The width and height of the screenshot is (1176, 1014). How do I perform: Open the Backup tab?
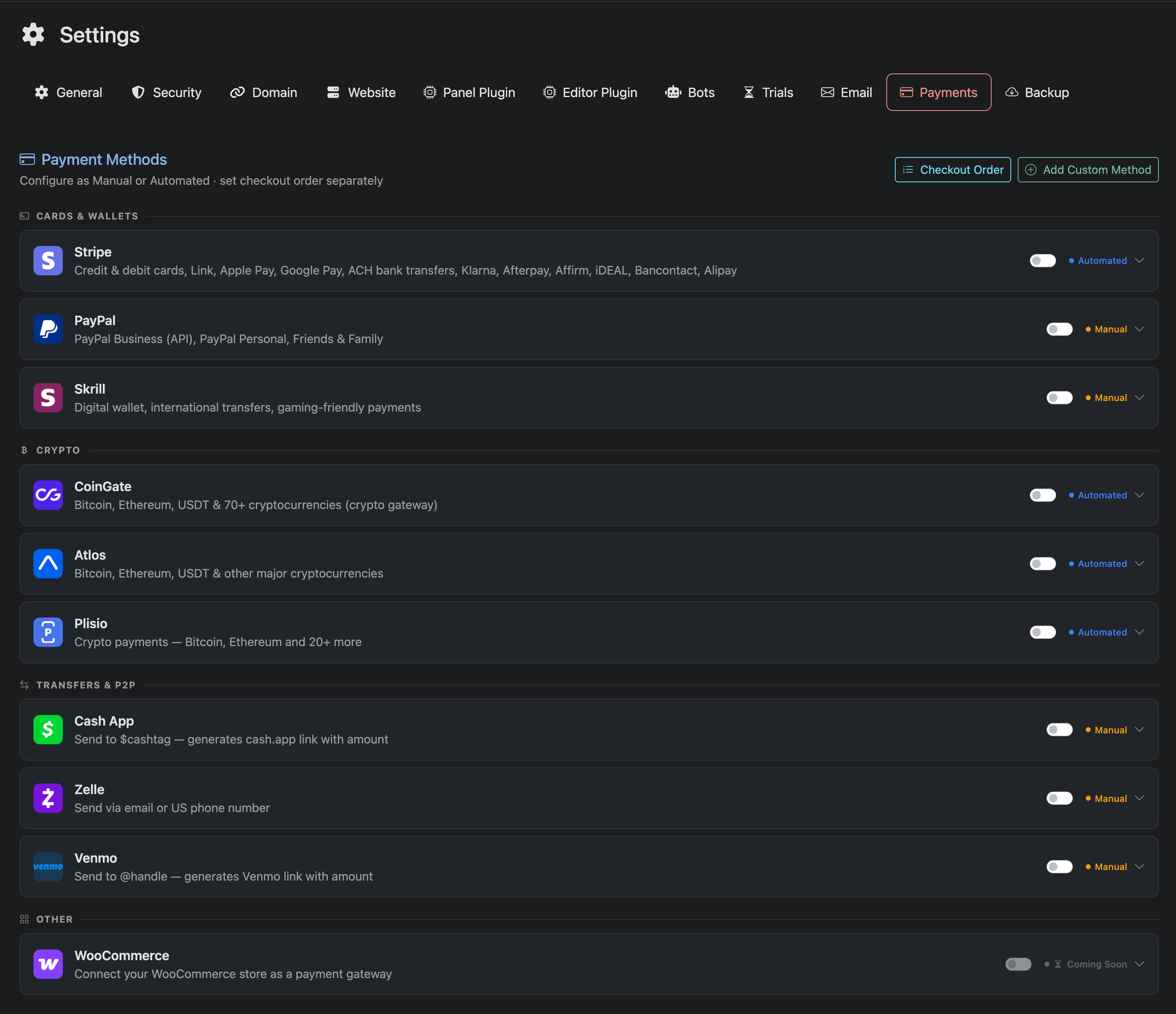[1037, 93]
